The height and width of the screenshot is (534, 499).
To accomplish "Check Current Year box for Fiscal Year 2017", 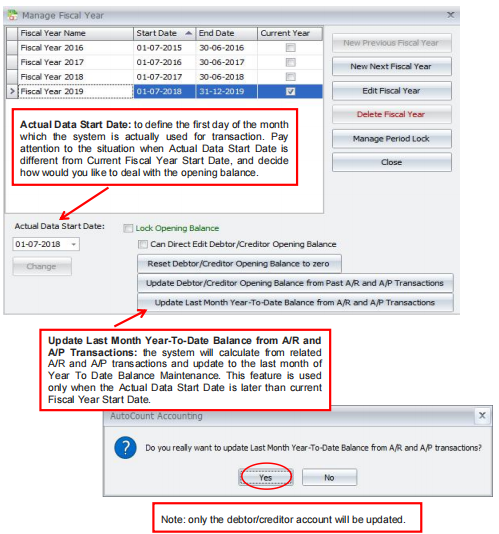I will click(x=291, y=62).
